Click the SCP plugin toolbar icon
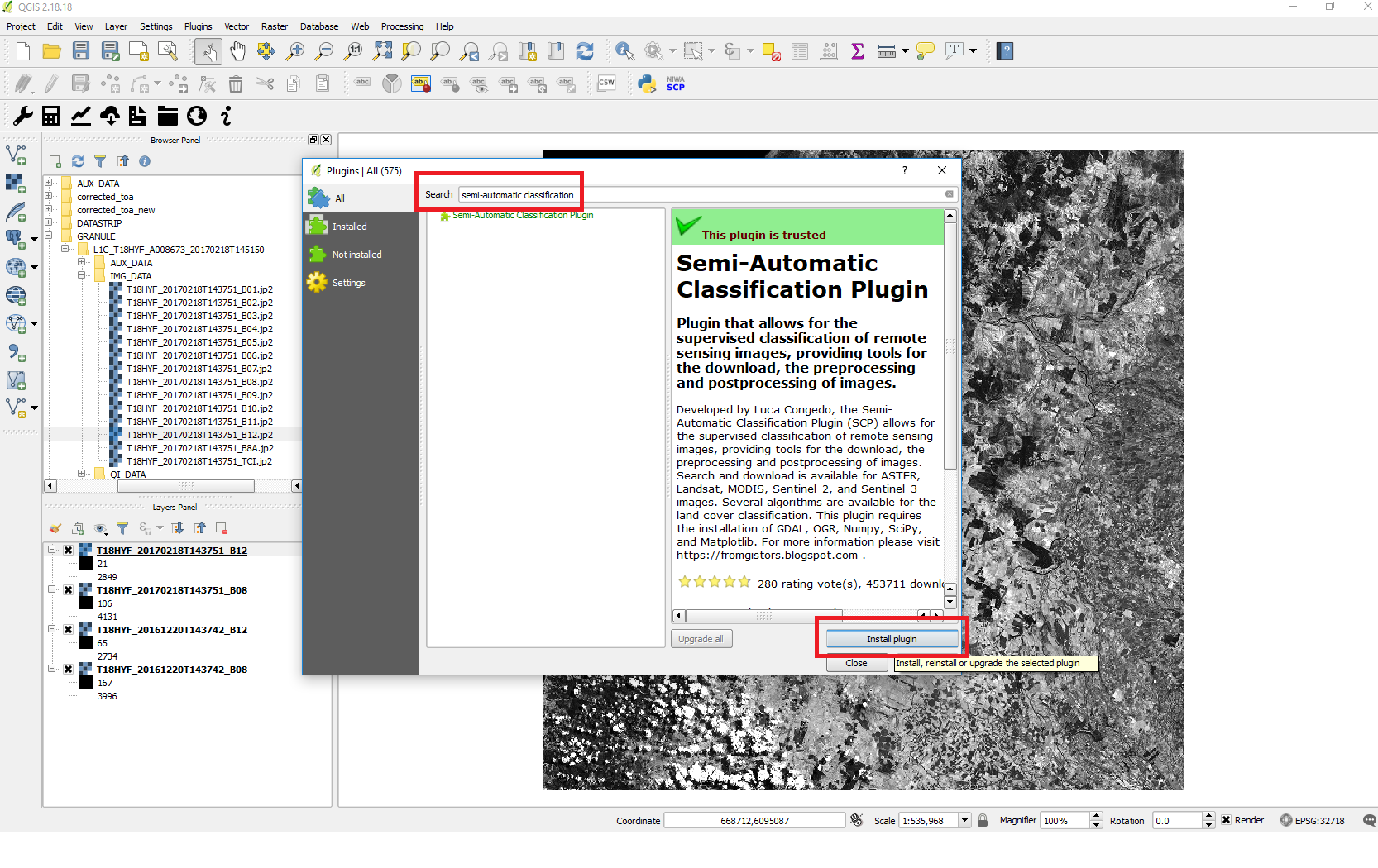 676,83
